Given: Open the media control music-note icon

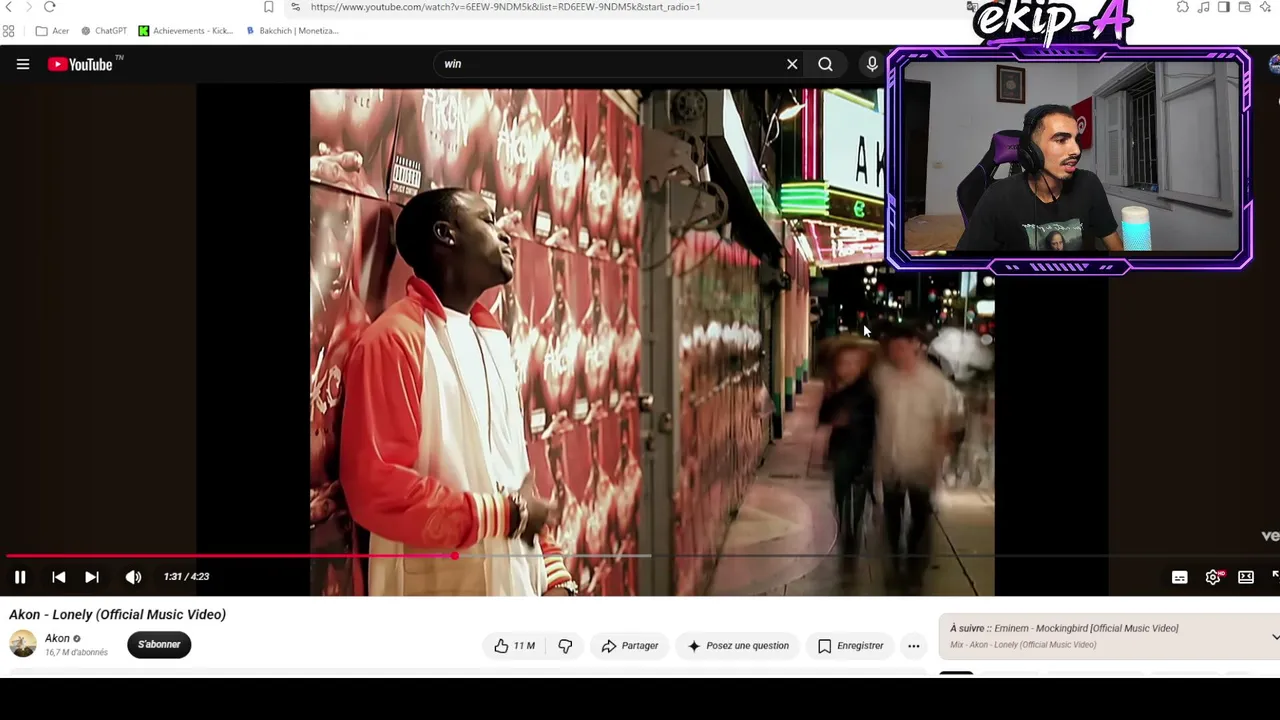Looking at the screenshot, I should pos(1204,7).
